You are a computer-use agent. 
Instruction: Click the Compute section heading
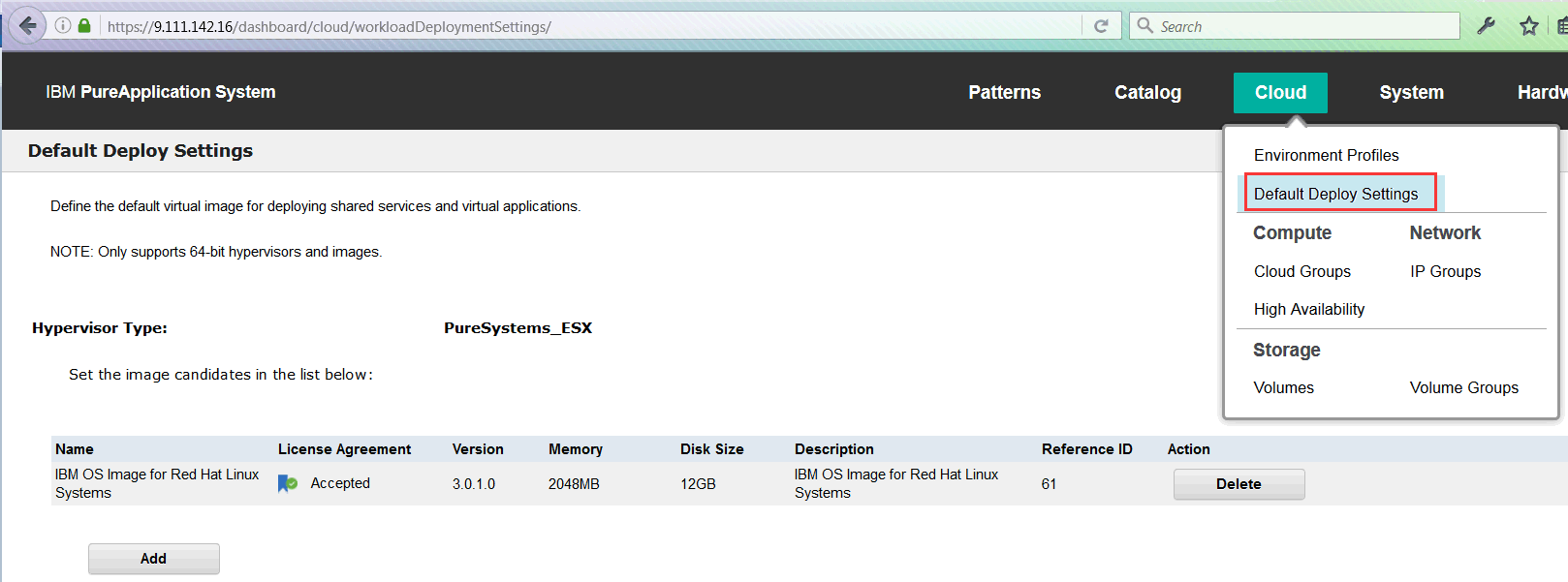click(1292, 232)
